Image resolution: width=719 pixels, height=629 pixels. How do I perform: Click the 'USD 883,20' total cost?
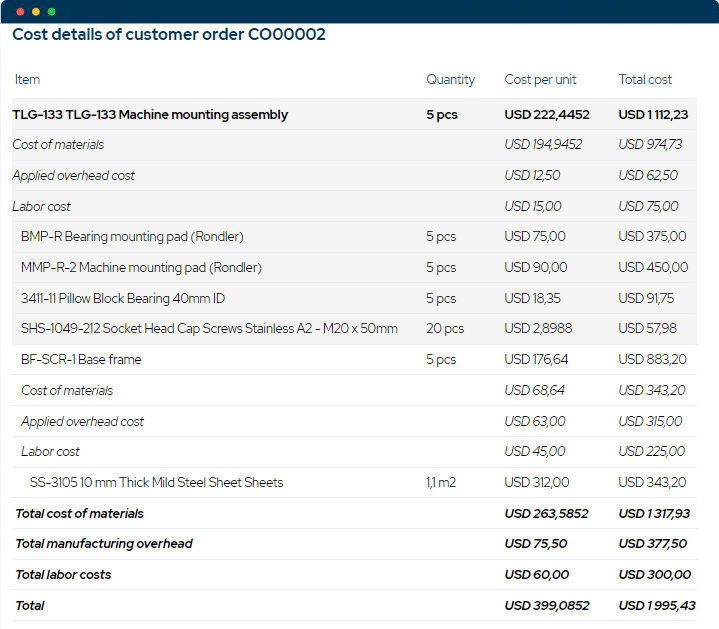(652, 359)
